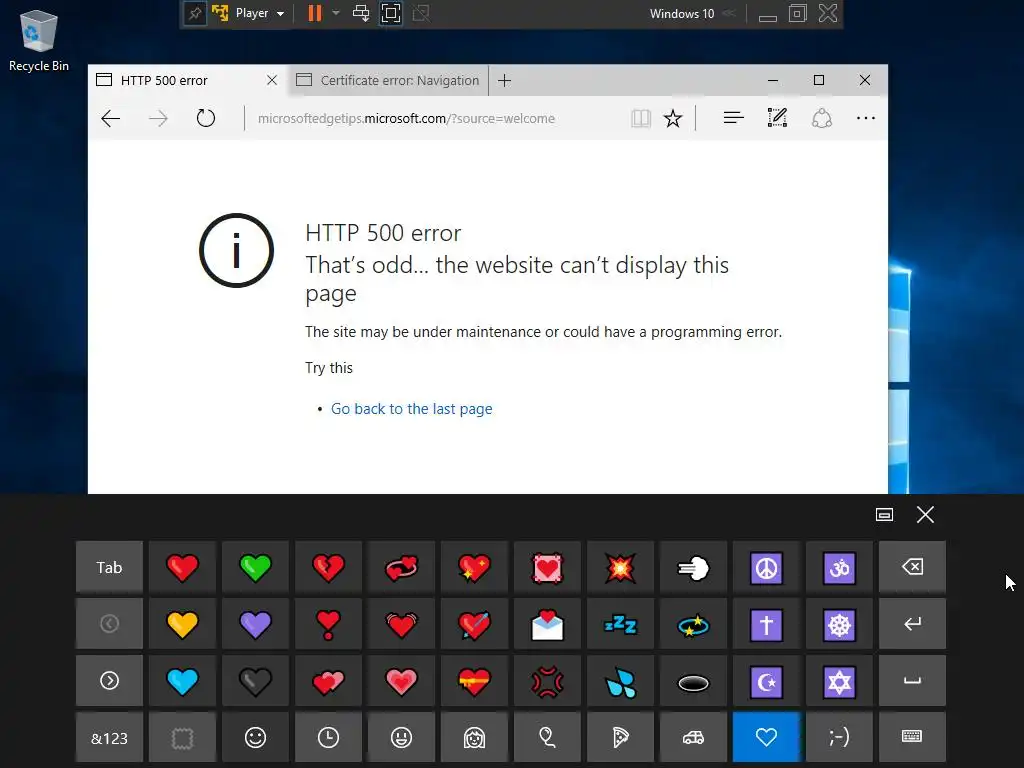Click the Edge address bar URL
Screen dimensions: 1024x768
tap(406, 118)
